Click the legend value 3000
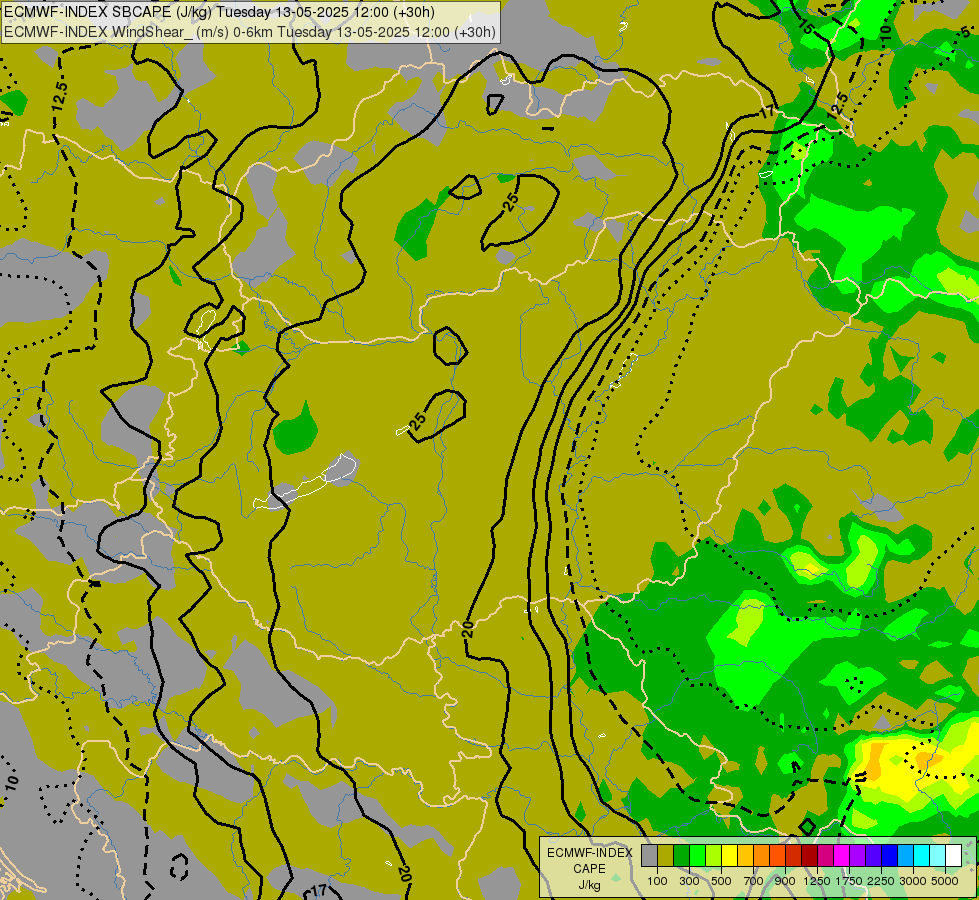This screenshot has width=979, height=900. 913,881
